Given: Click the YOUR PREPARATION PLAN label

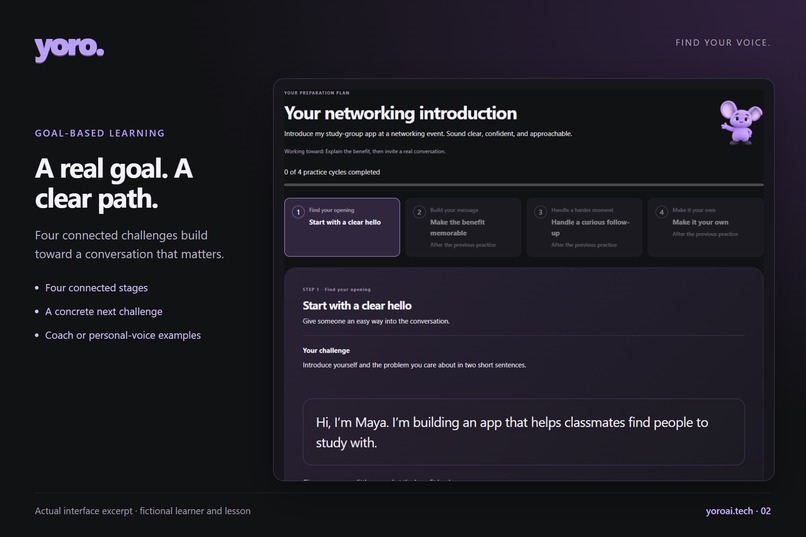Looking at the screenshot, I should (x=317, y=93).
